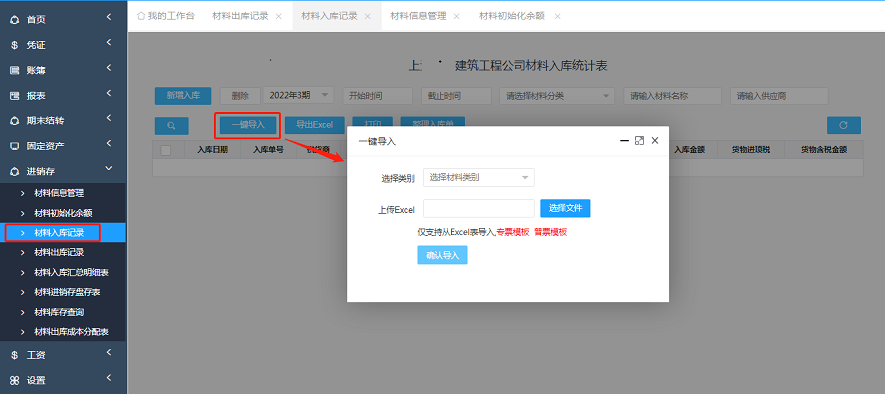Click the 货物进项税 column header
Screen dimensions: 885x394
point(751,150)
